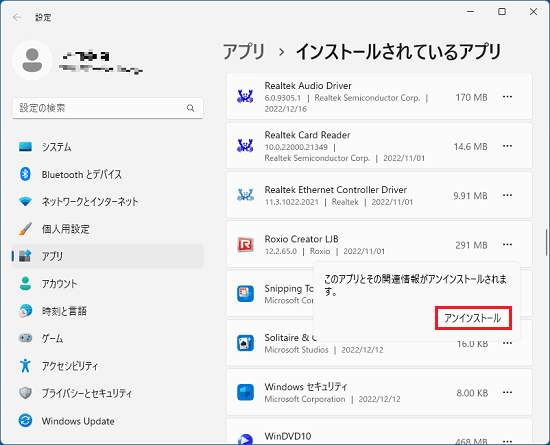Open アカウント settings in the sidebar
The height and width of the screenshot is (445, 550).
[x=108, y=283]
